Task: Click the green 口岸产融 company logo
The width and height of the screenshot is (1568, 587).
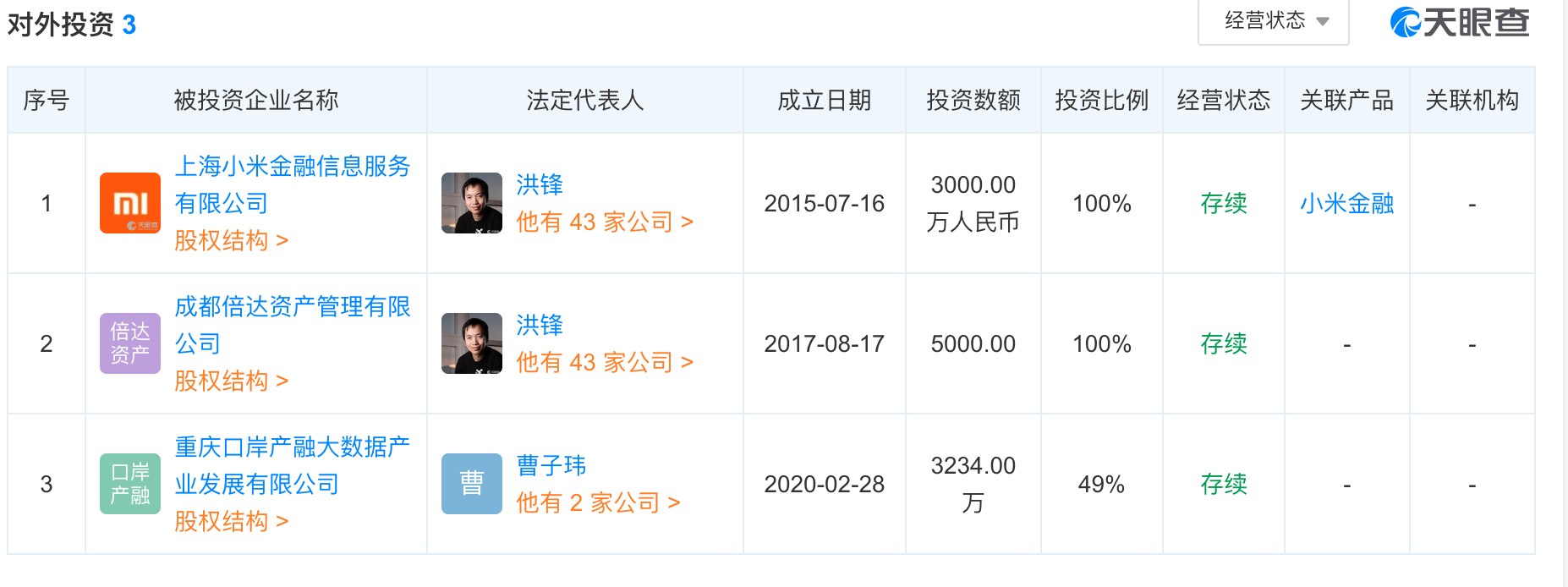Action: (130, 484)
